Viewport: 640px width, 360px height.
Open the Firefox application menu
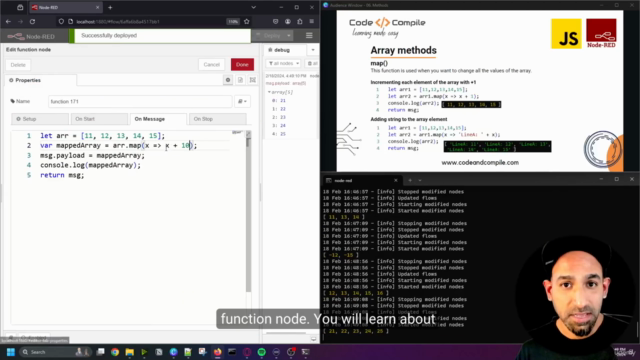coord(312,22)
